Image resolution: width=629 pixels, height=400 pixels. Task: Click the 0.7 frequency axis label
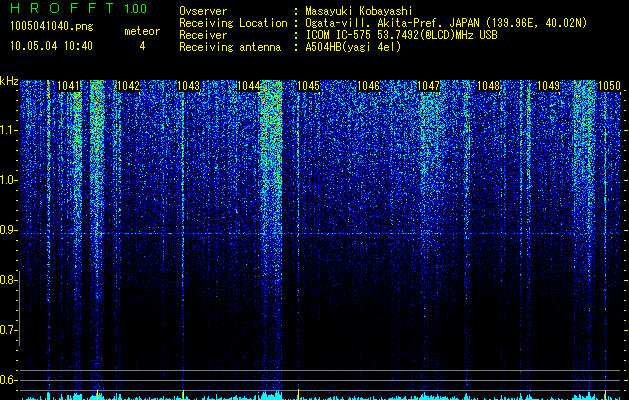(x=8, y=330)
